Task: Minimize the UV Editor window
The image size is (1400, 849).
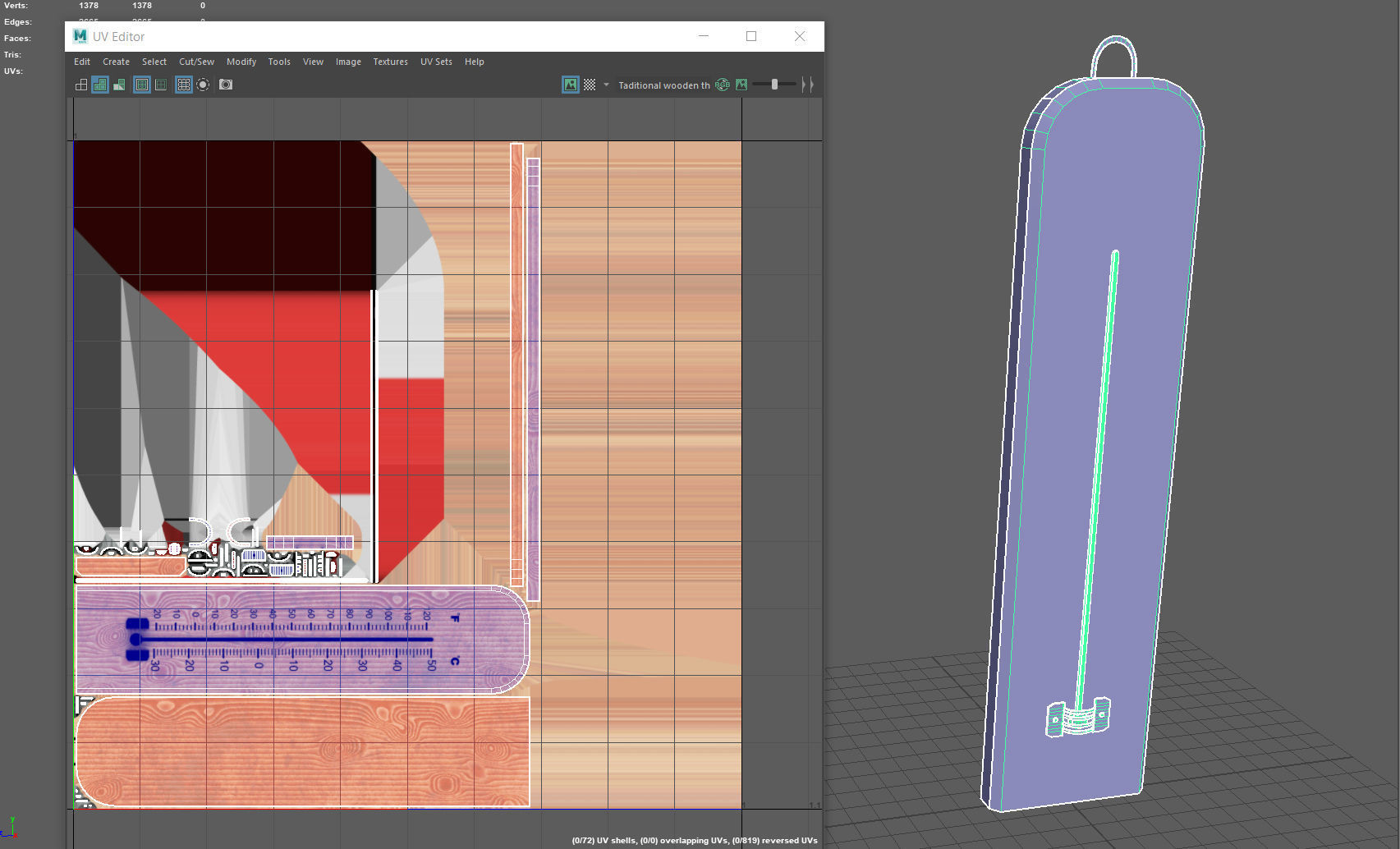Action: pos(704,36)
